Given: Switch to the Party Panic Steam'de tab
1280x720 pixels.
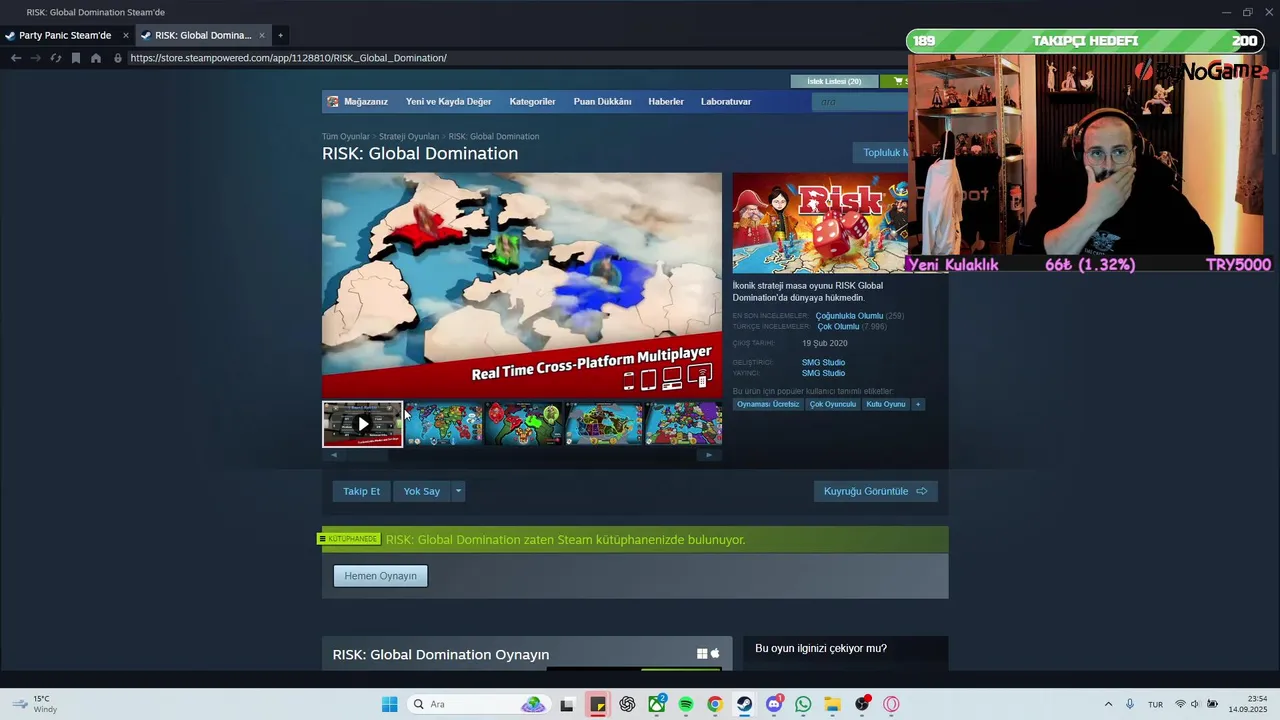Looking at the screenshot, I should click(x=66, y=35).
